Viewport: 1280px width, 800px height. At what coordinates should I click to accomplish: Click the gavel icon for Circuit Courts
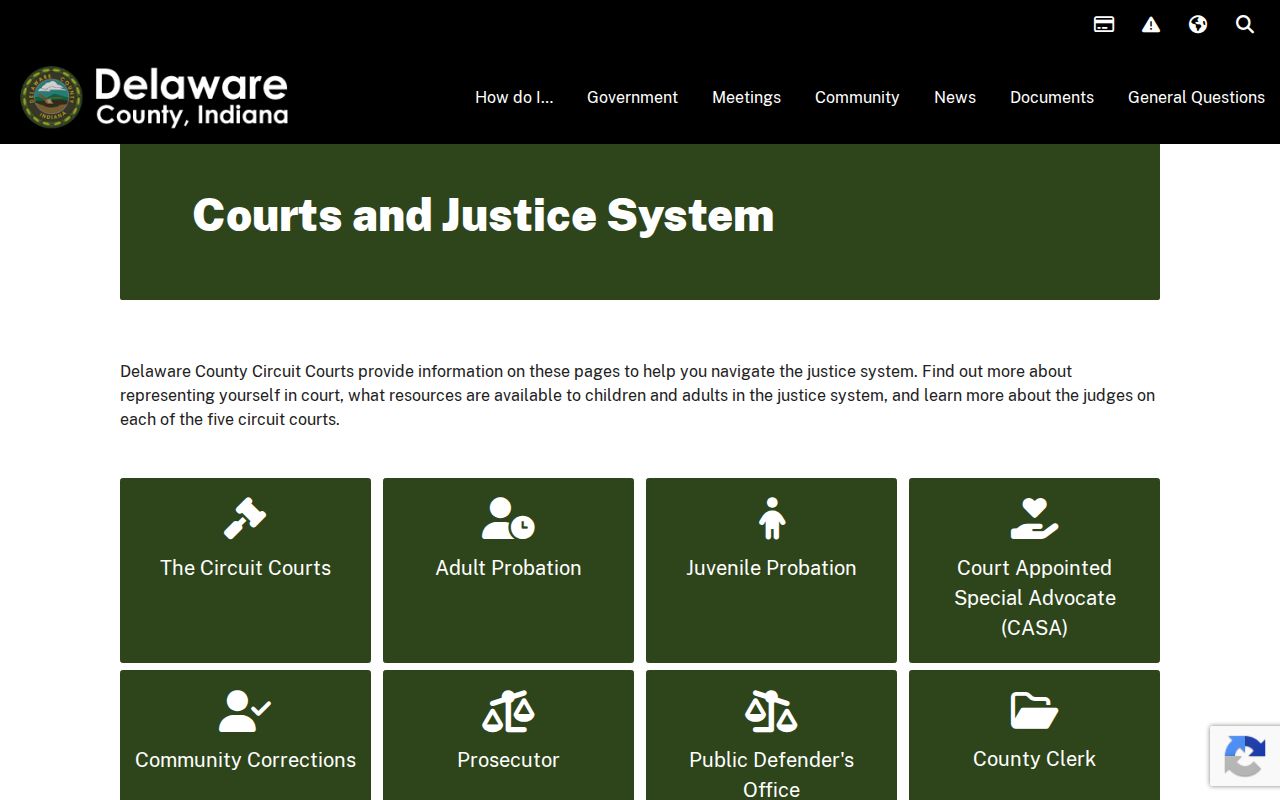click(245, 519)
